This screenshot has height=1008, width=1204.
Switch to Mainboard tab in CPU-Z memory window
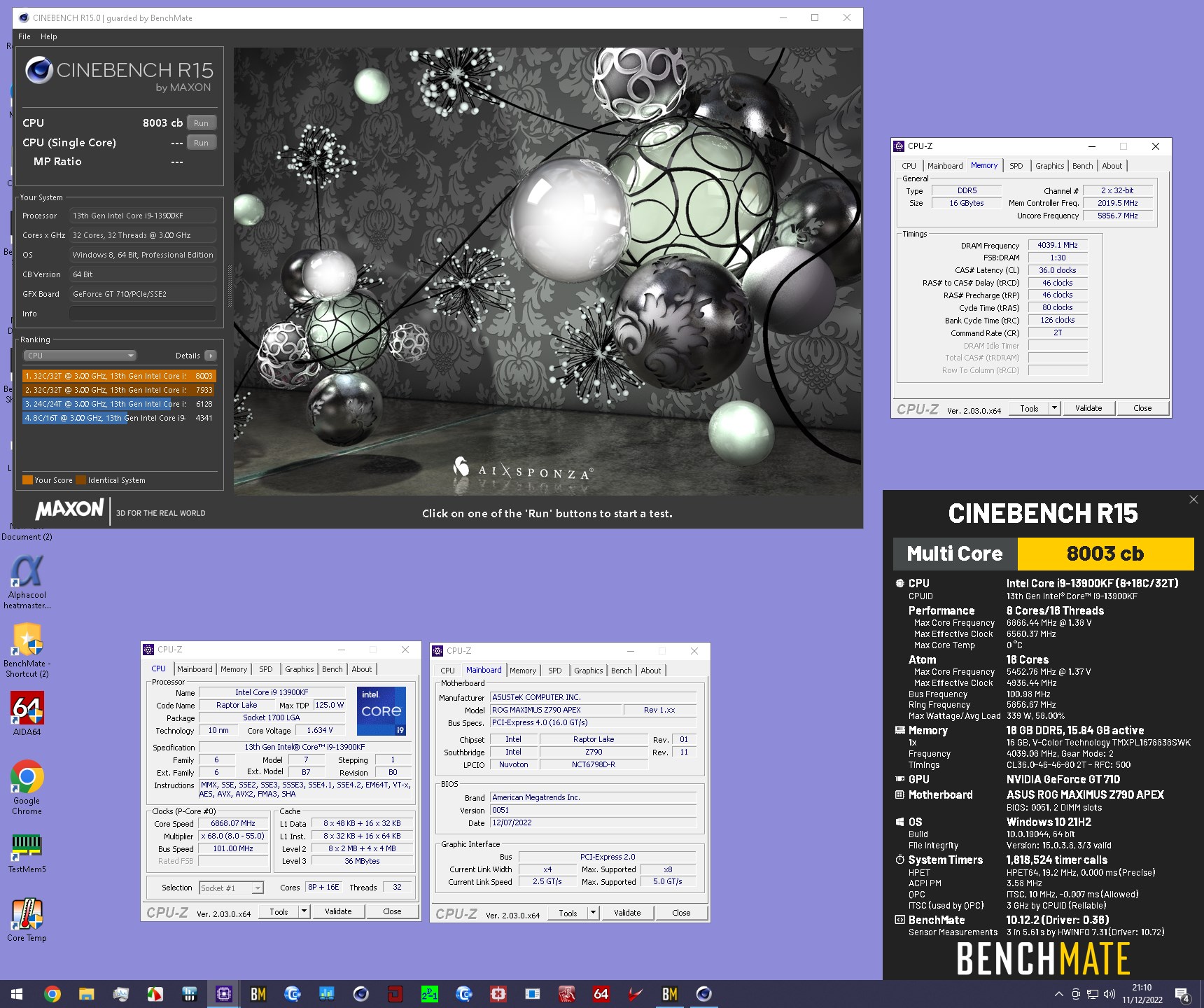click(945, 166)
